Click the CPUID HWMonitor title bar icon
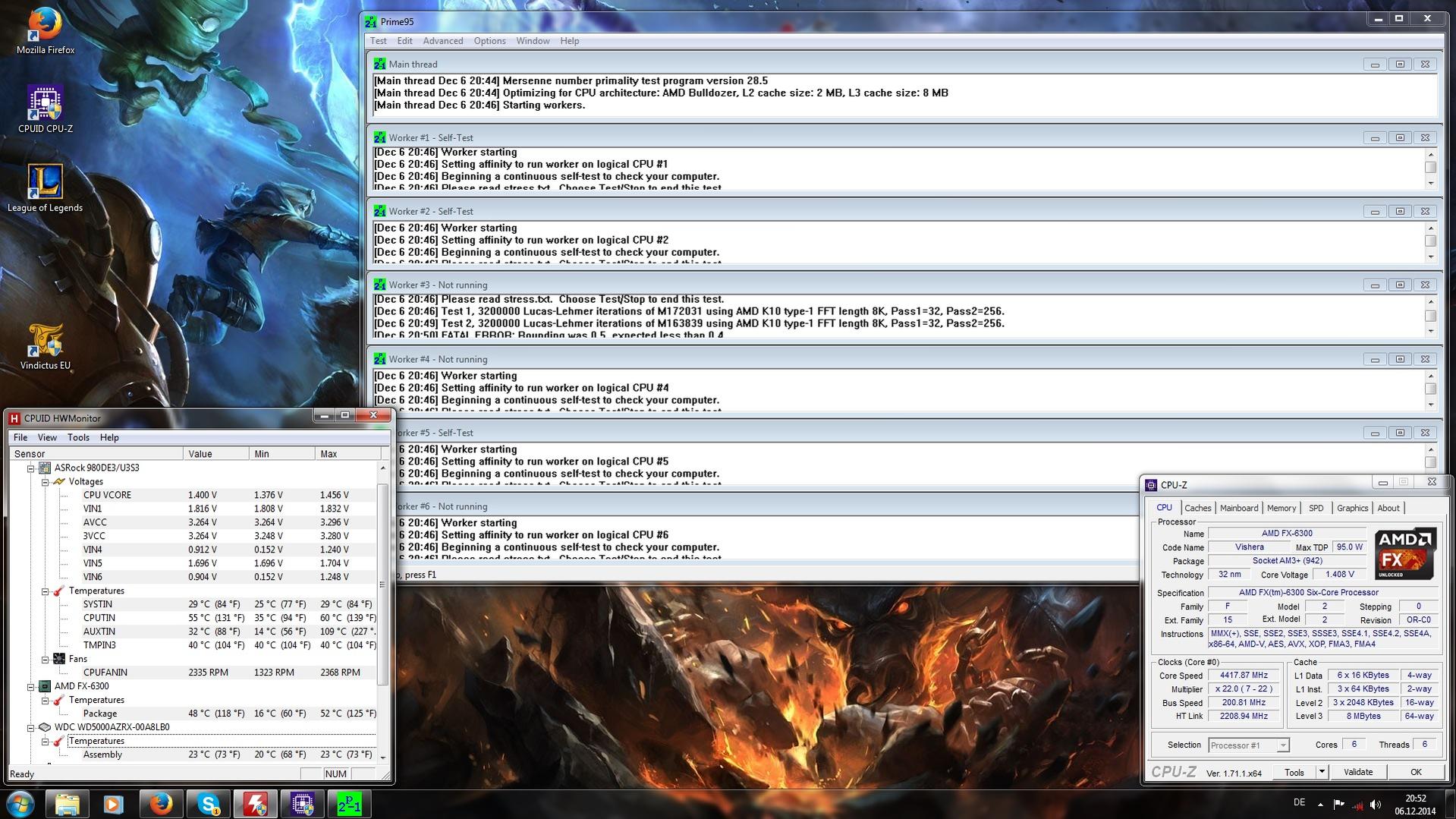The image size is (1456, 819). [x=14, y=418]
